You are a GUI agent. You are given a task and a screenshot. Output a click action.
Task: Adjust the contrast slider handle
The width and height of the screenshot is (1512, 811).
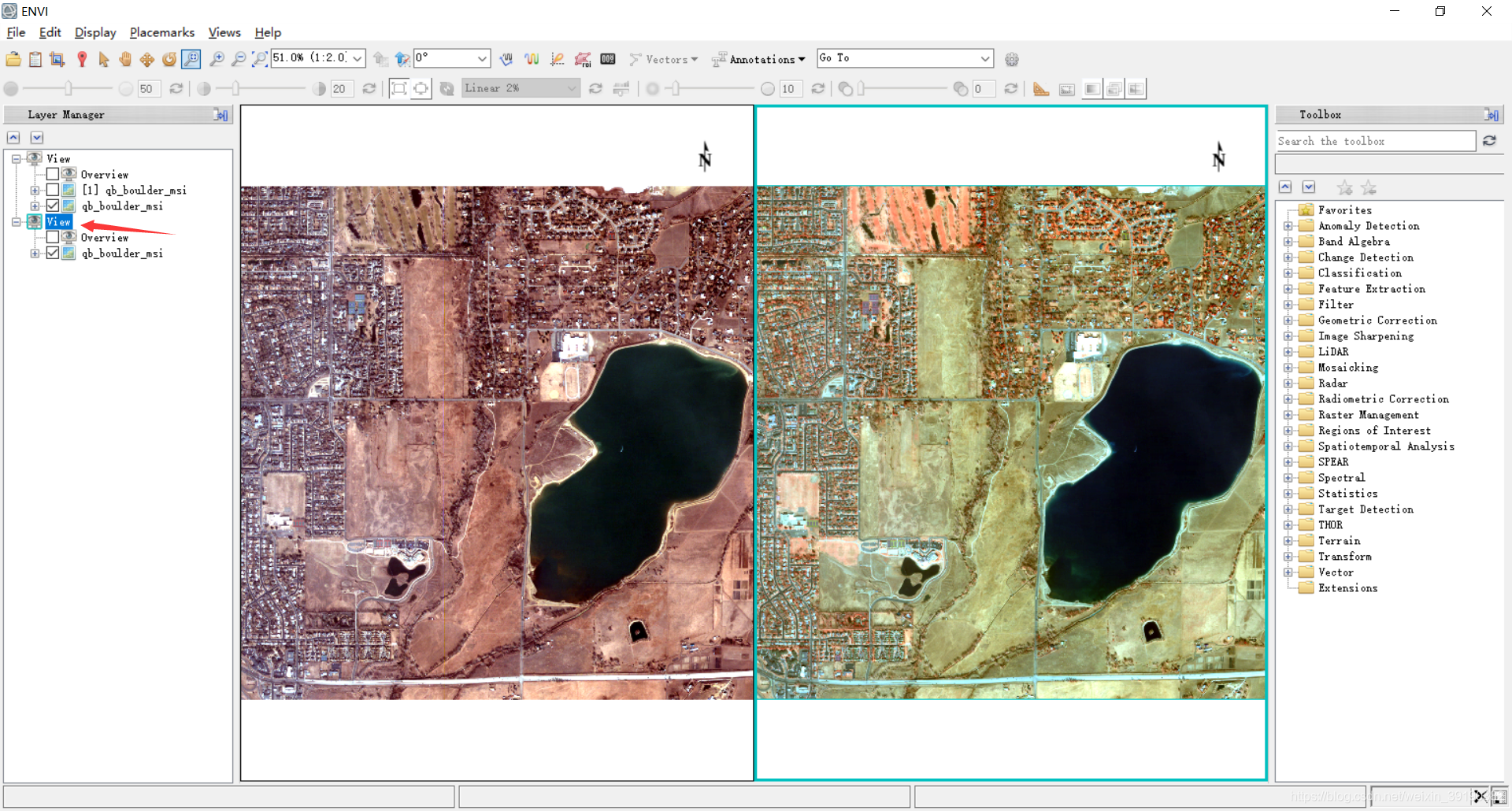235,89
